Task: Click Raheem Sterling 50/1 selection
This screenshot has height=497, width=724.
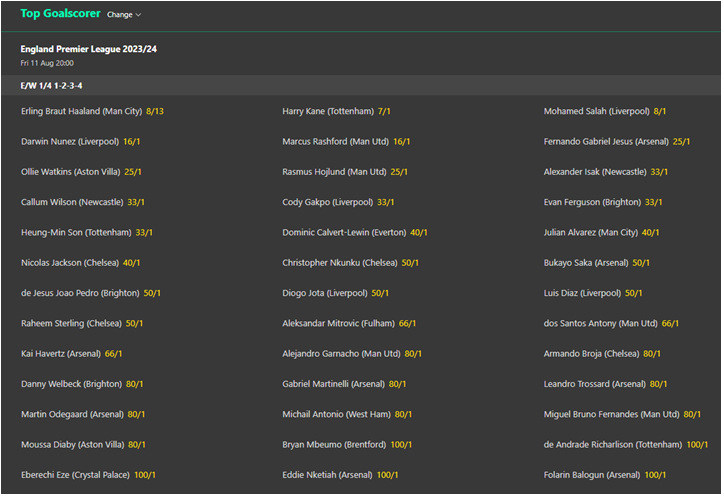Action: click(x=82, y=323)
